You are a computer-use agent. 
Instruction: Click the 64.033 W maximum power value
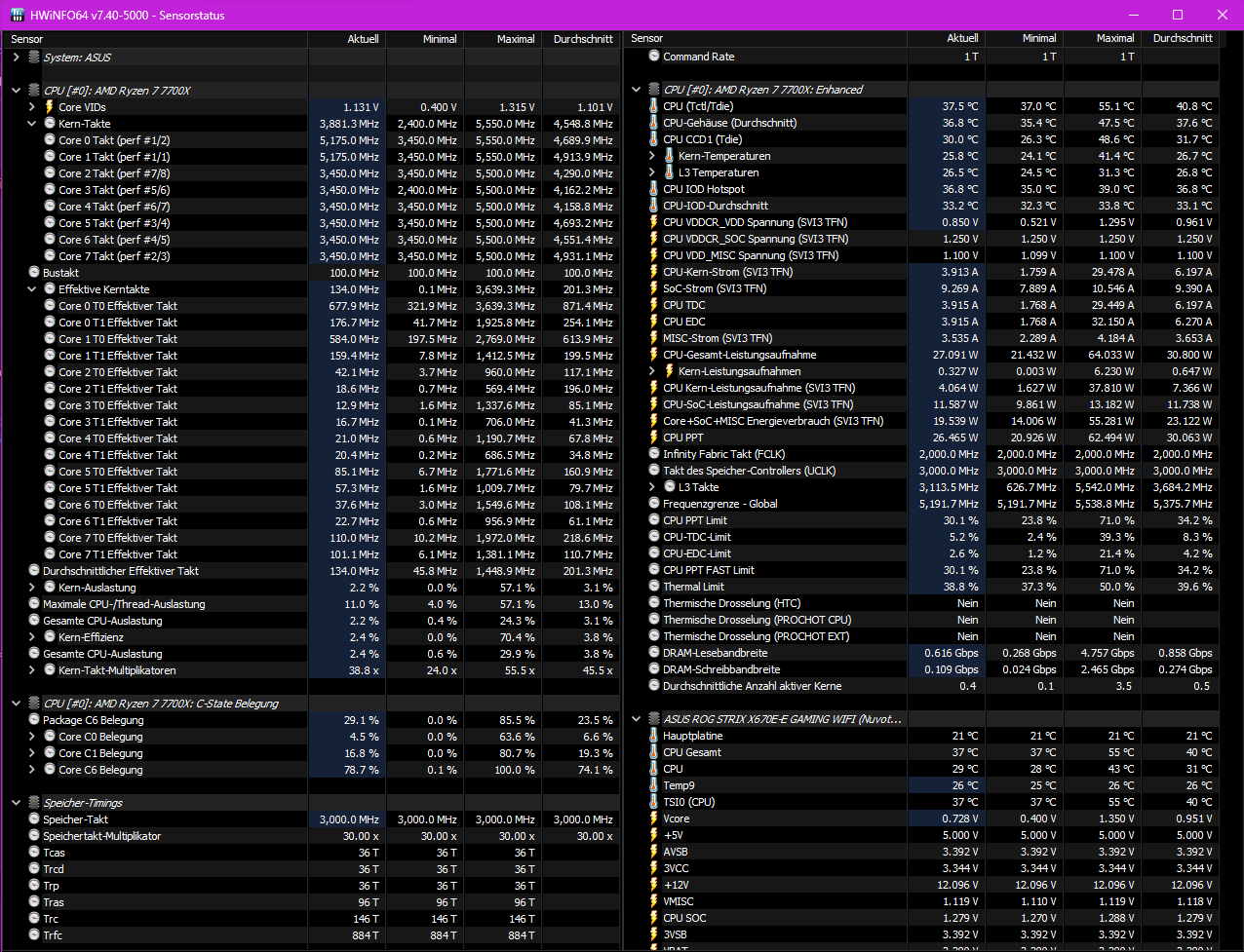pos(1111,355)
